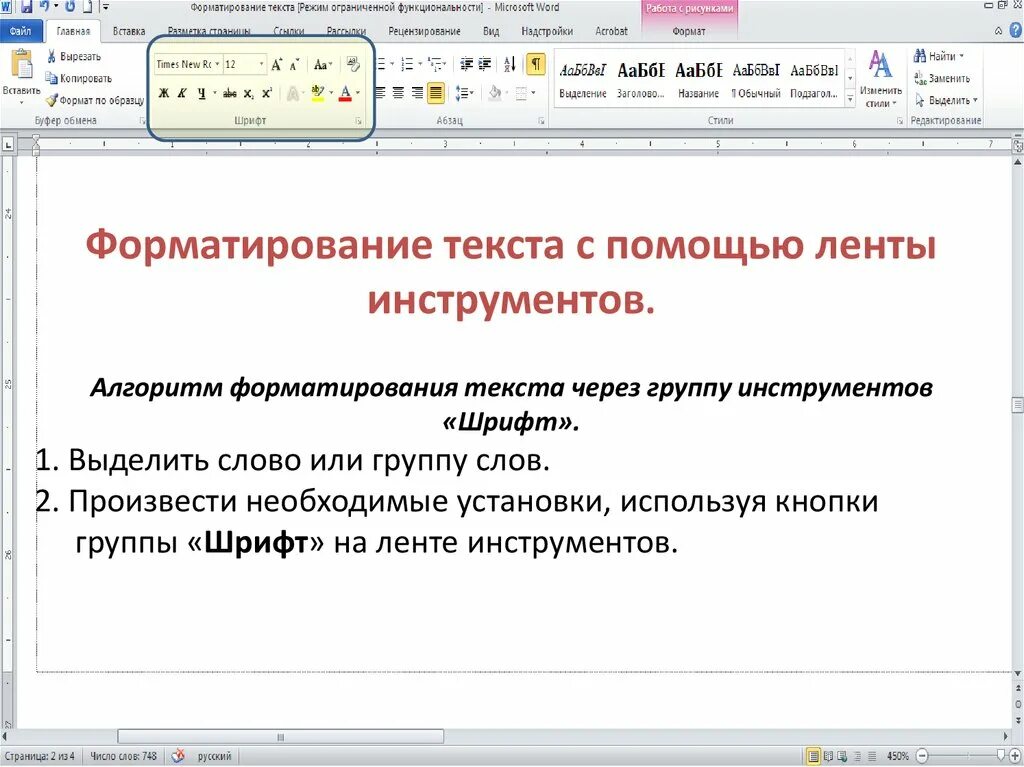Click the Undo arrow in quick access toolbar
Image resolution: width=1024 pixels, height=767 pixels.
(x=46, y=7)
